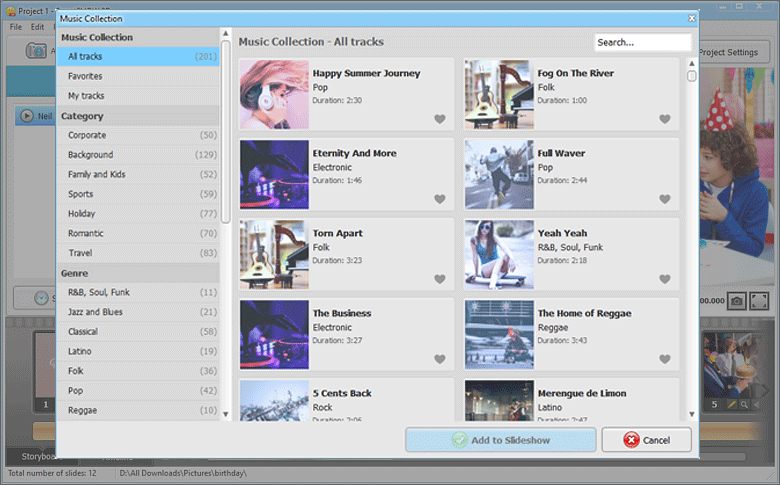This screenshot has height=485, width=780.
Task: Click snapshot camera icon in preview
Action: 736,301
